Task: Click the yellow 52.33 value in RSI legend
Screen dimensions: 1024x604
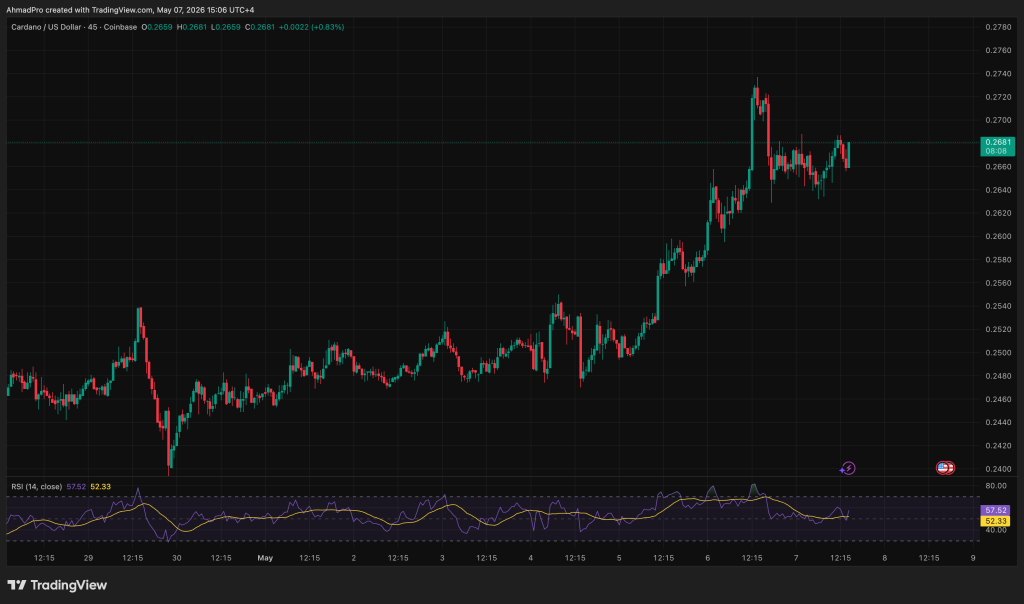Action: point(101,486)
